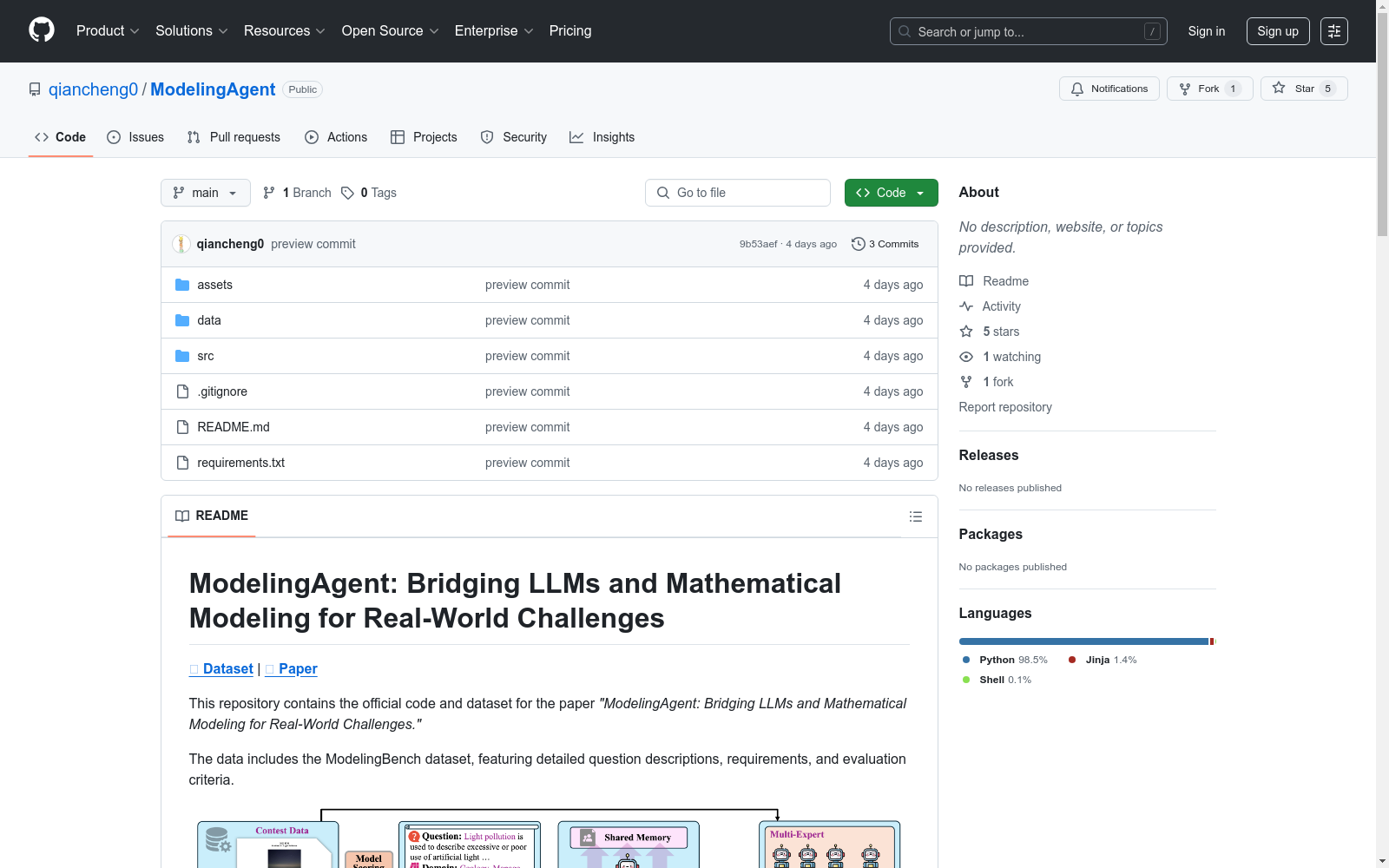This screenshot has height=868, width=1389.
Task: Open the Paper link in README
Action: [291, 668]
